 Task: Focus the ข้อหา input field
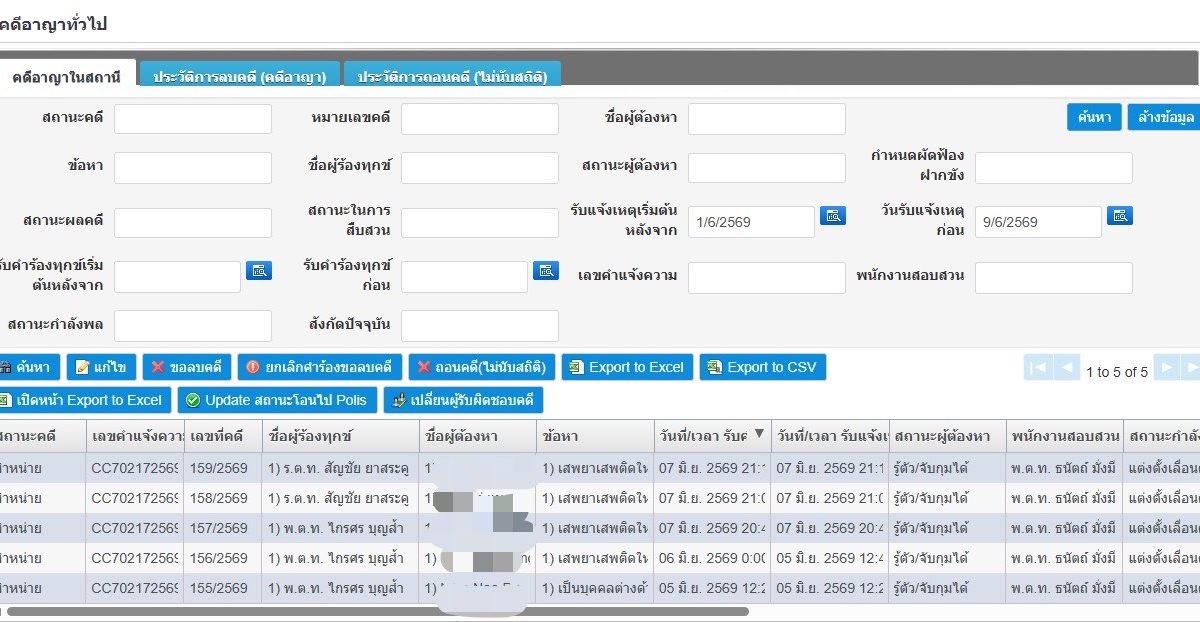tap(193, 167)
